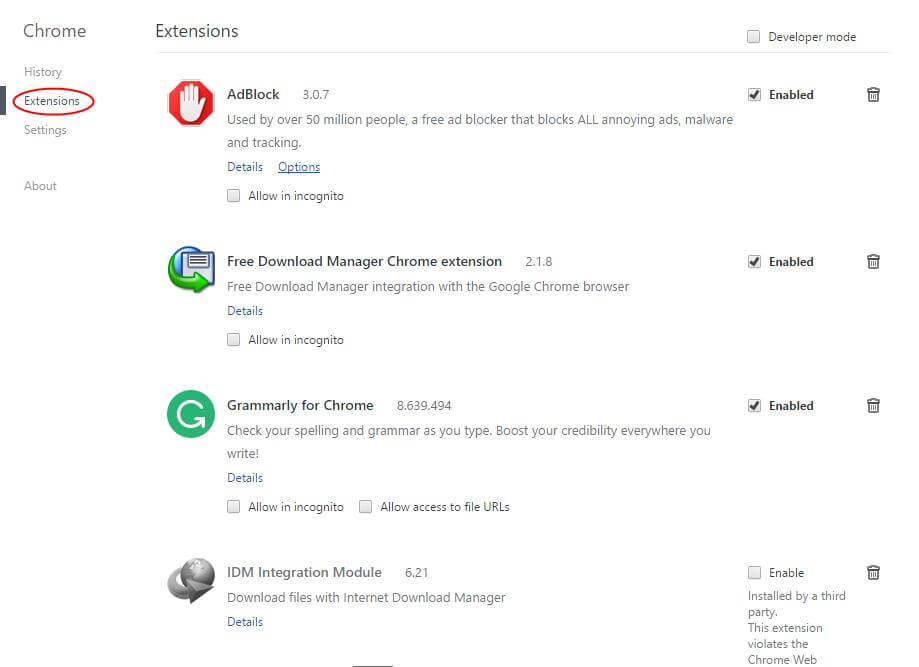
Task: Check Allow access to file URLs
Action: pyautogui.click(x=366, y=507)
